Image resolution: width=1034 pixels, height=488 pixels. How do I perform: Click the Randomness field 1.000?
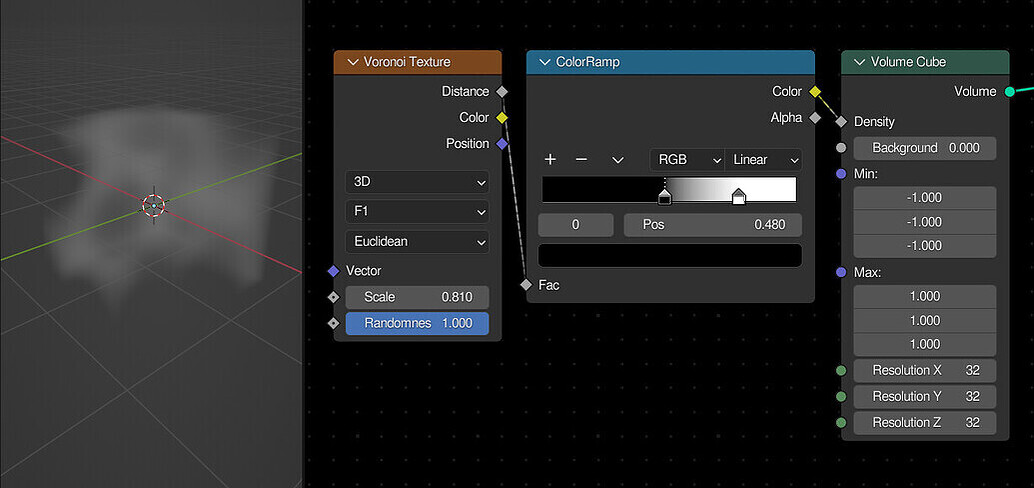click(417, 324)
